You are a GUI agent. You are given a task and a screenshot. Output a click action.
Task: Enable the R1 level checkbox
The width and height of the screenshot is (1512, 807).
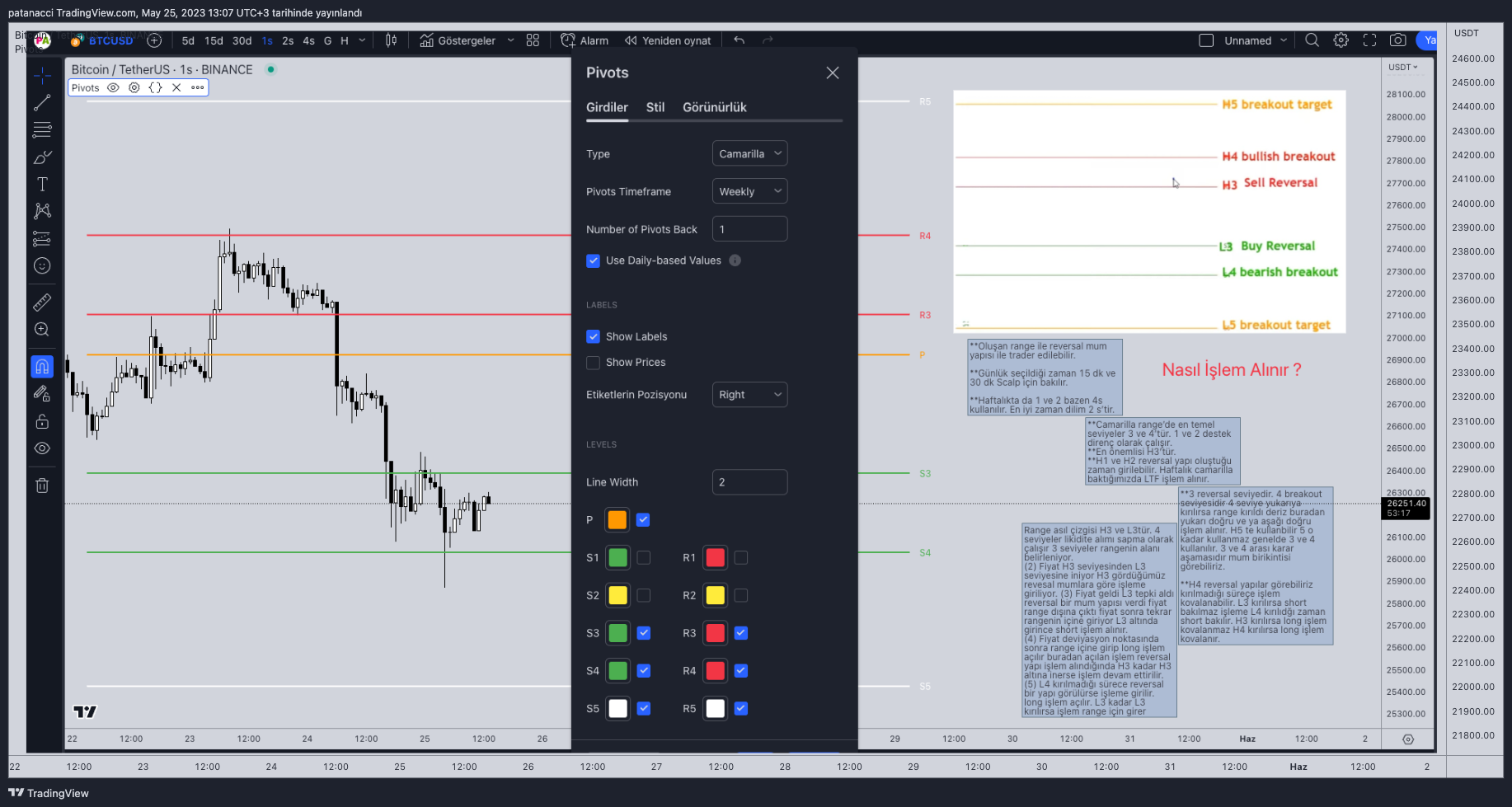coord(741,558)
